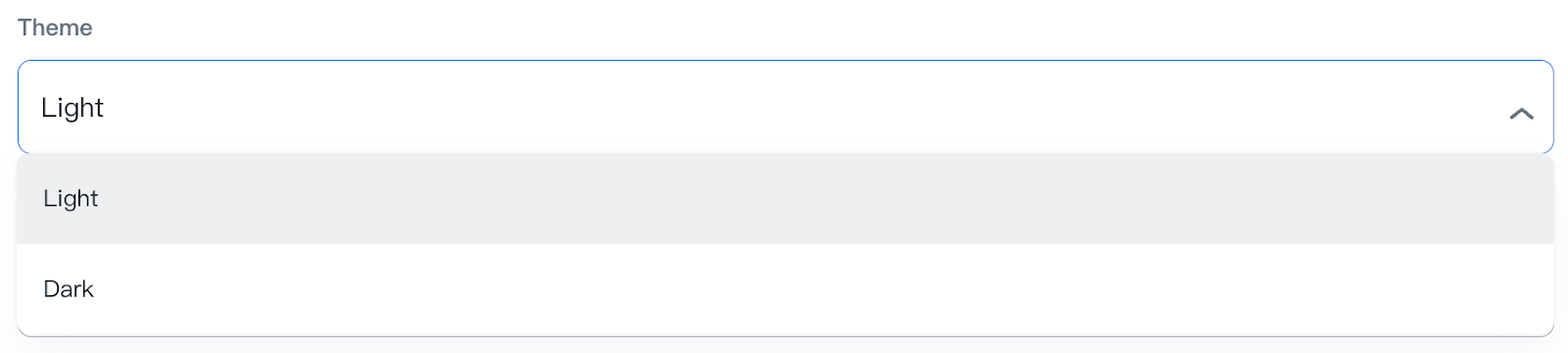
Task: Click the Theme combo box field
Action: coord(785,107)
